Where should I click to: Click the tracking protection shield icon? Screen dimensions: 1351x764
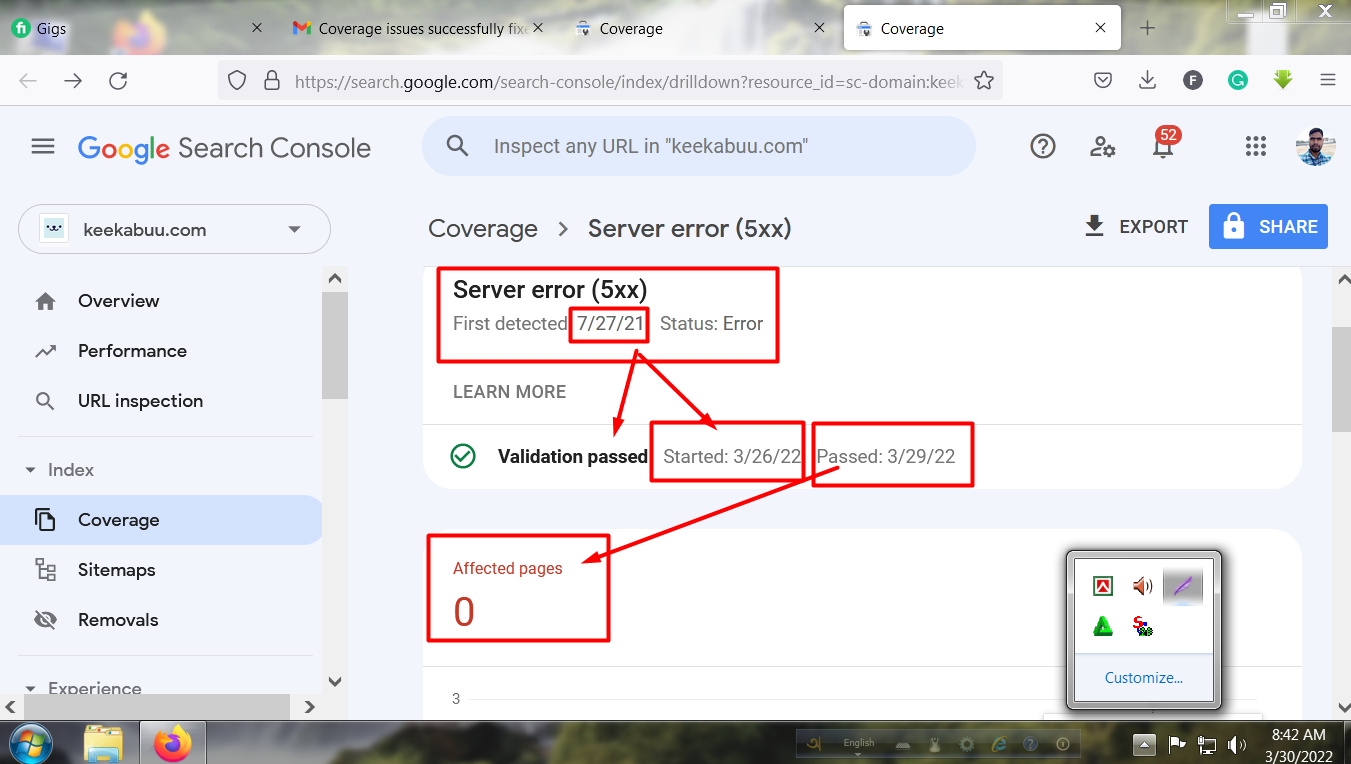(237, 81)
